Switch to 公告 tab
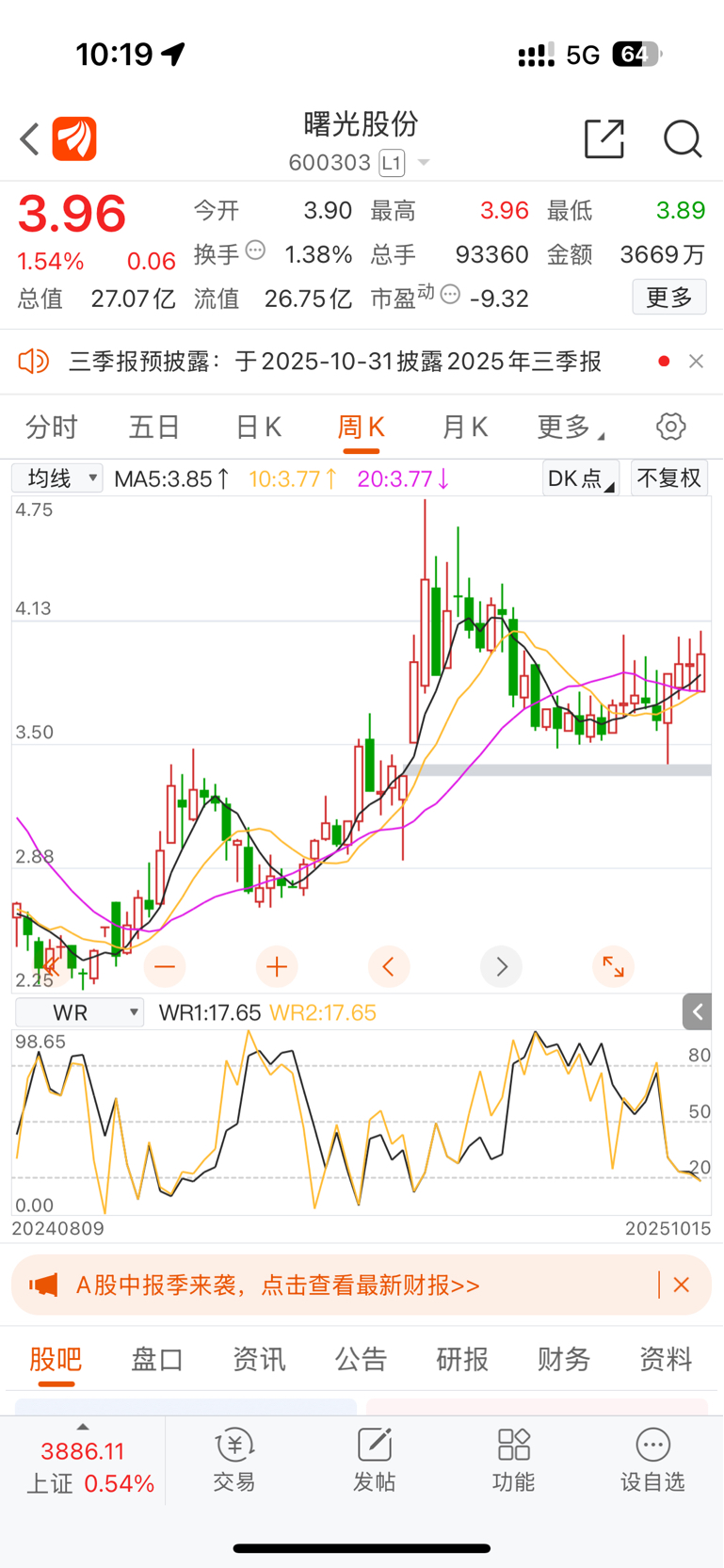 coord(361,1360)
